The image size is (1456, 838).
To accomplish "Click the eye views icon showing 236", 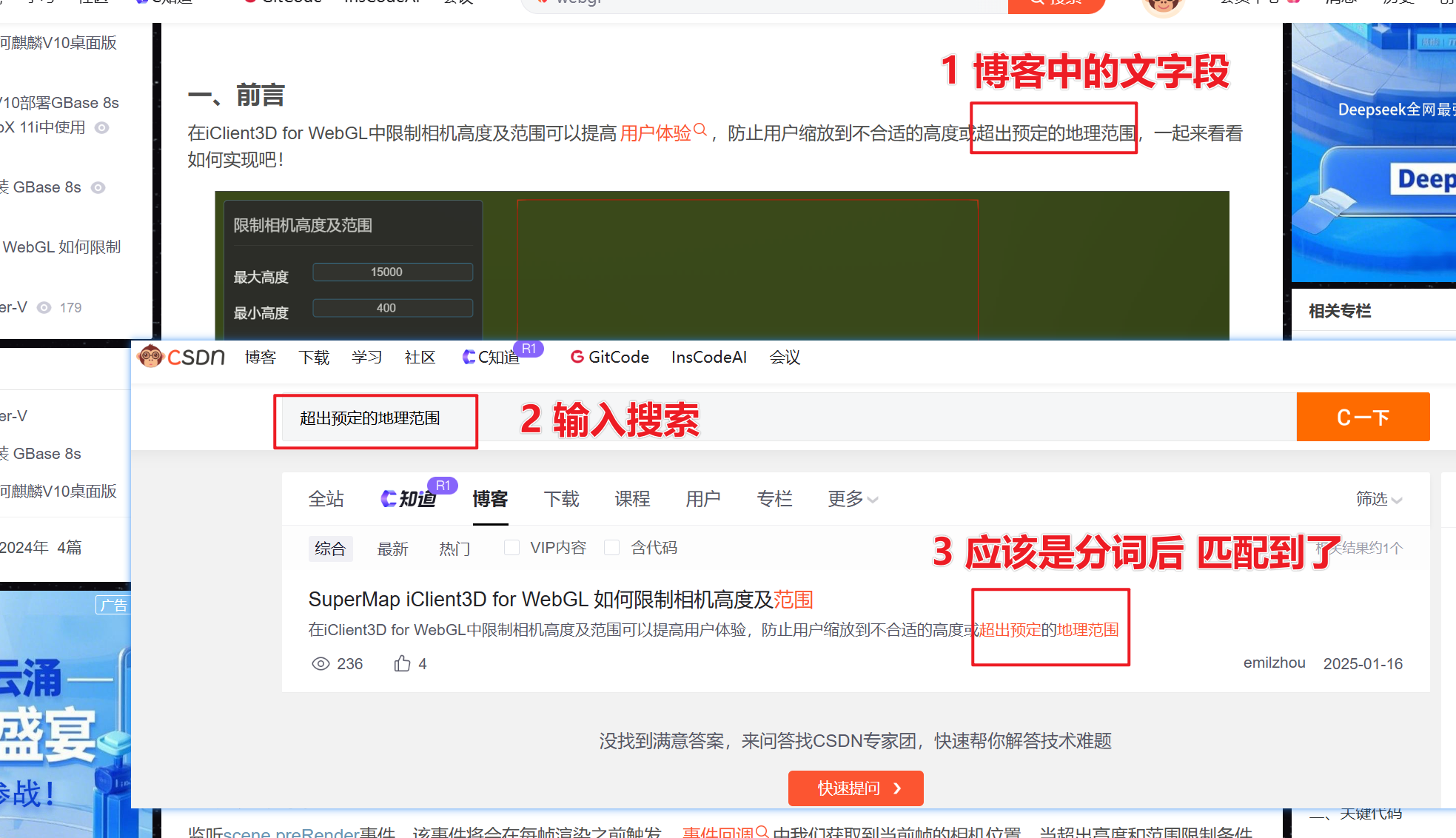I will pos(321,663).
